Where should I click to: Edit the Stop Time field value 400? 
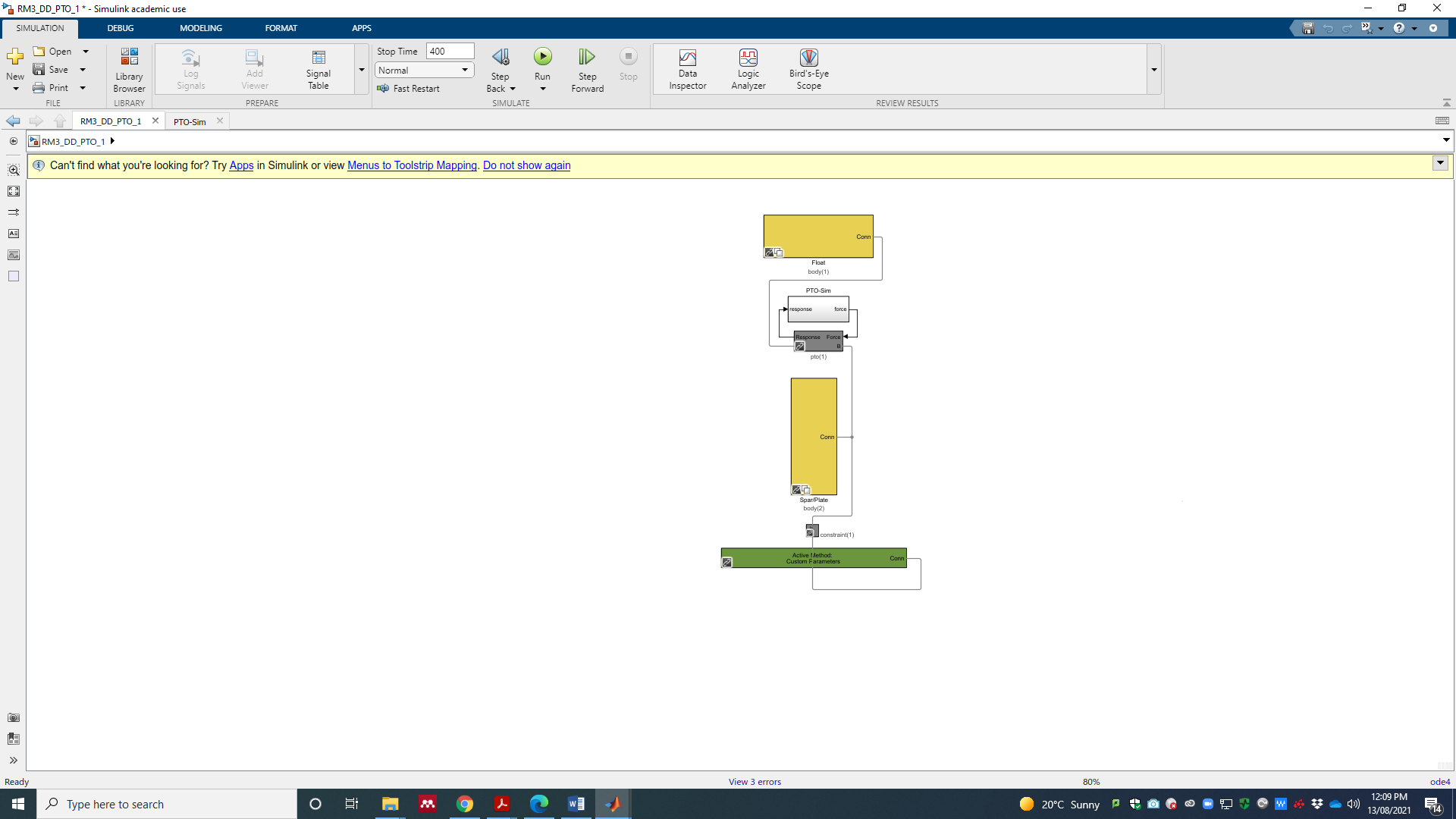pos(449,51)
